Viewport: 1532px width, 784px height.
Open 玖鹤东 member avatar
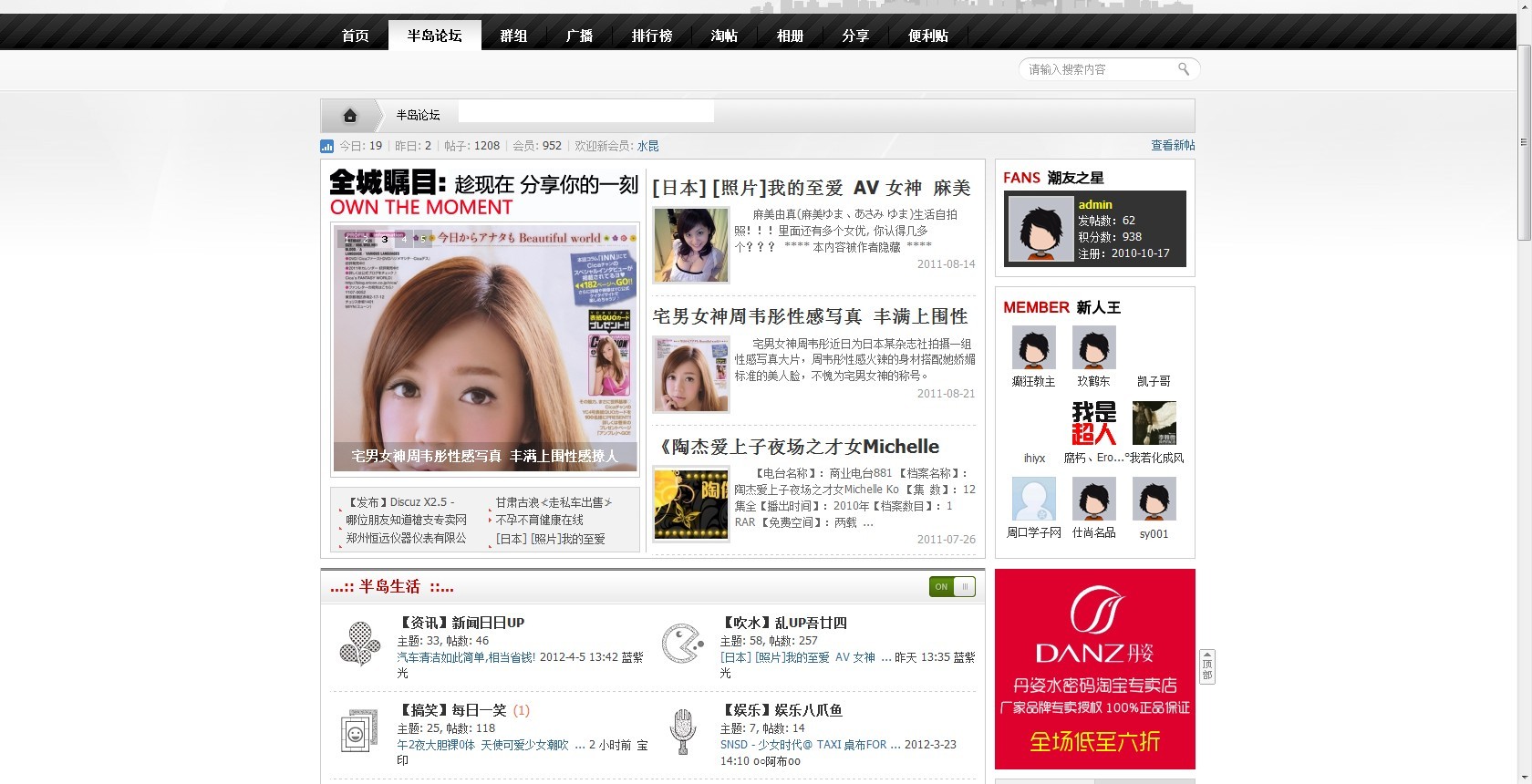click(1094, 347)
